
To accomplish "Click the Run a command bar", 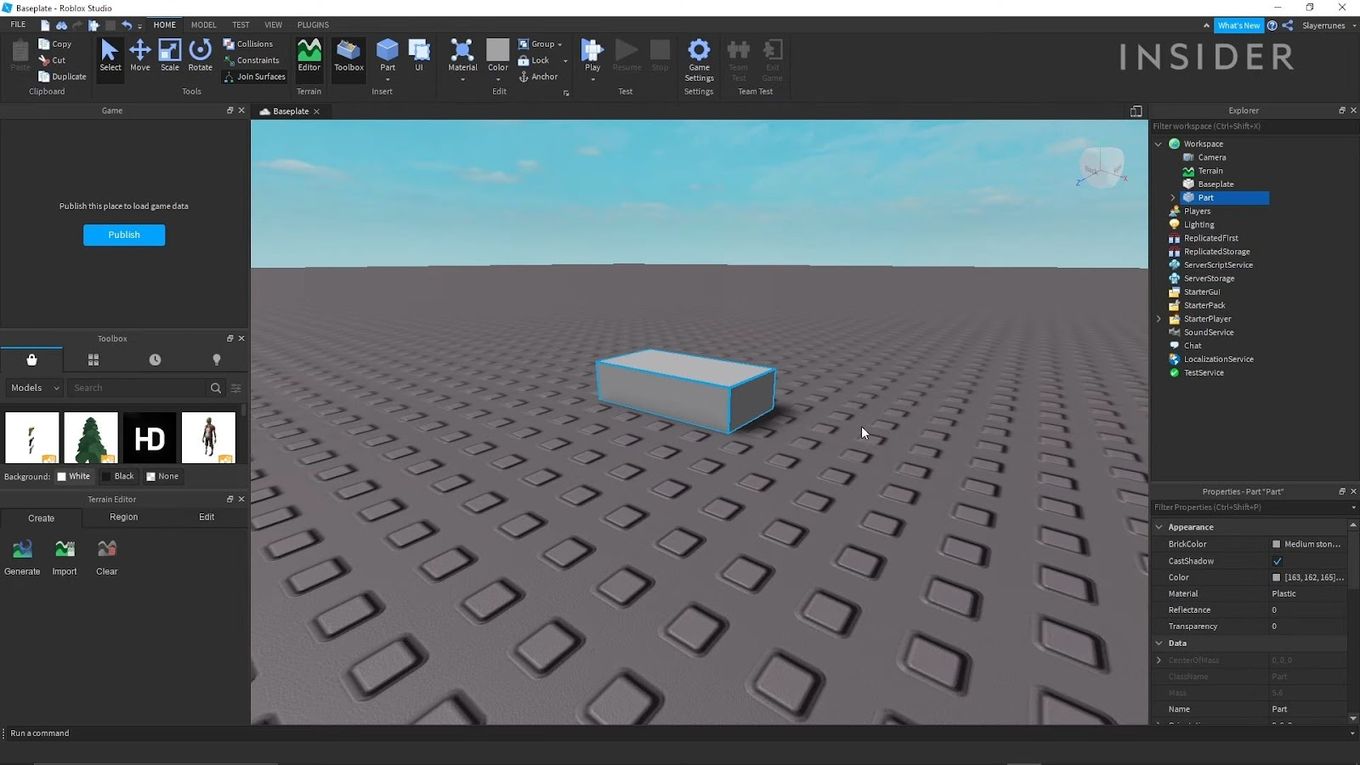I will click(x=680, y=733).
